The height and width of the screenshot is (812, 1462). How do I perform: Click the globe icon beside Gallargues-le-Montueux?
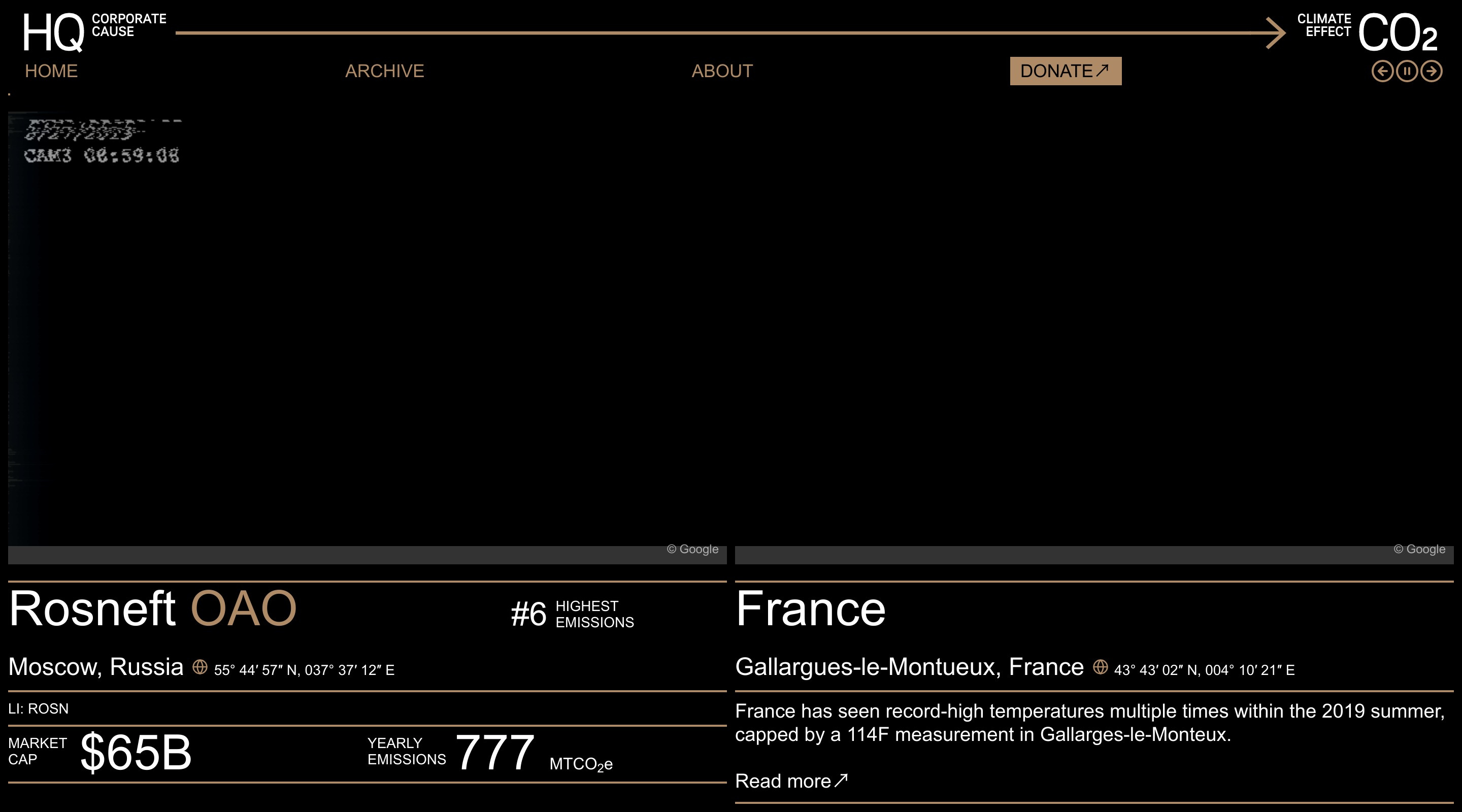[x=1100, y=667]
